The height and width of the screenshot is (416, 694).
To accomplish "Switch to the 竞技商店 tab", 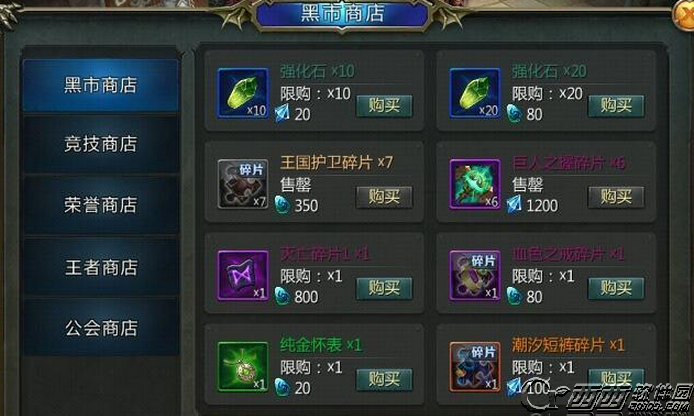I will (x=101, y=144).
